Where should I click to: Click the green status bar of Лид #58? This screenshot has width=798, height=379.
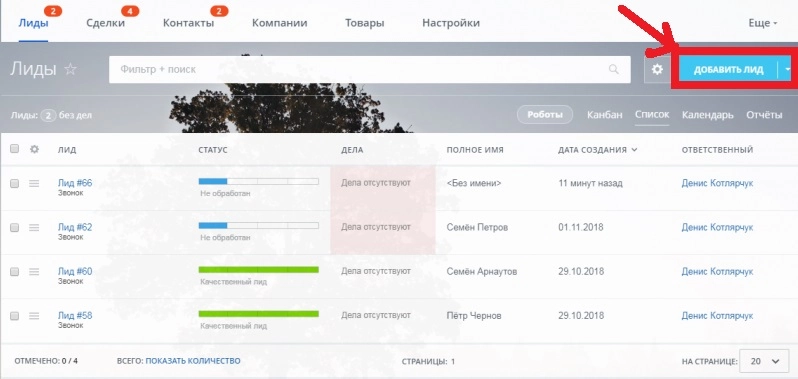click(259, 314)
